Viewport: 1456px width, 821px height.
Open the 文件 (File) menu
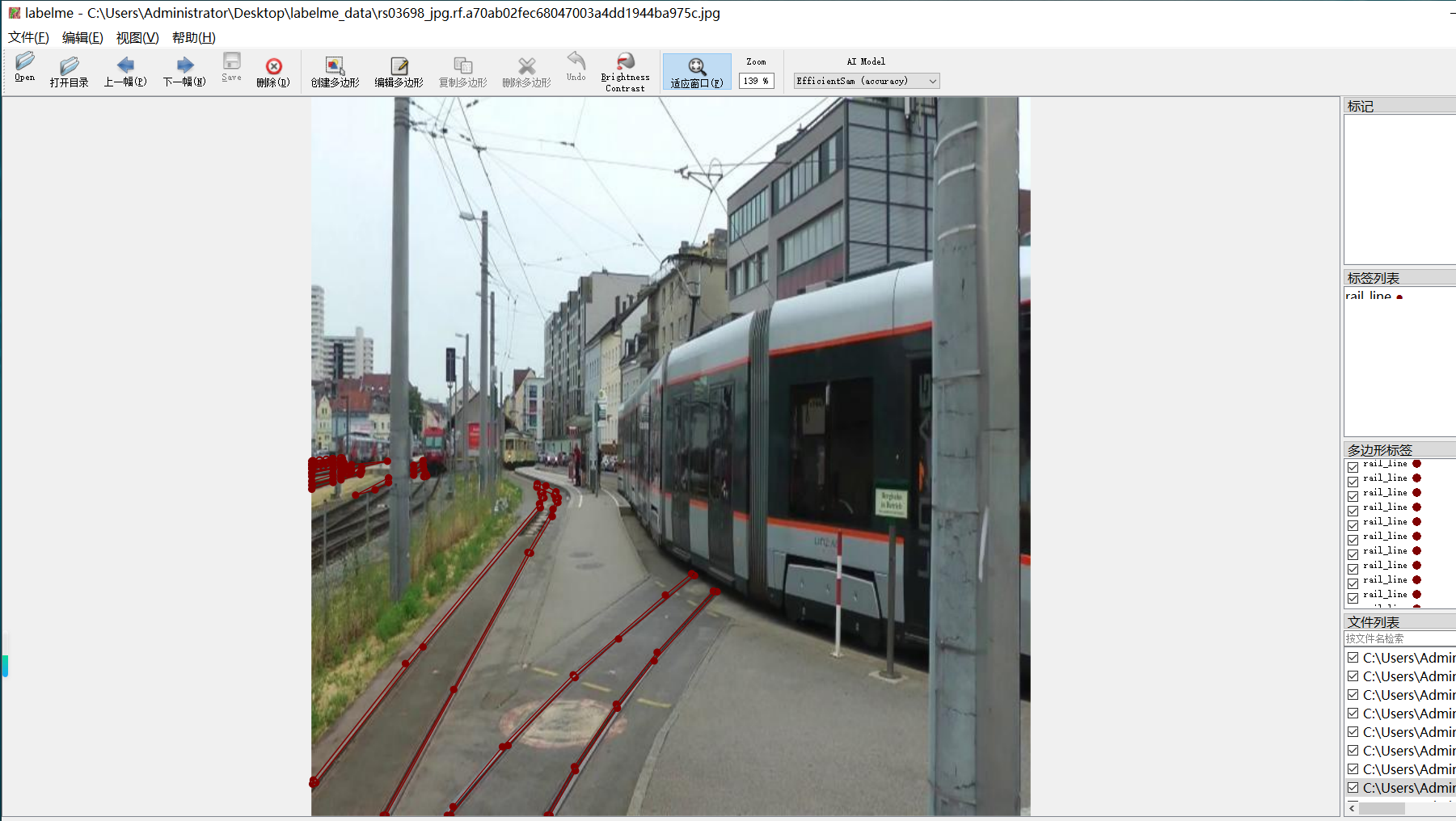point(28,37)
